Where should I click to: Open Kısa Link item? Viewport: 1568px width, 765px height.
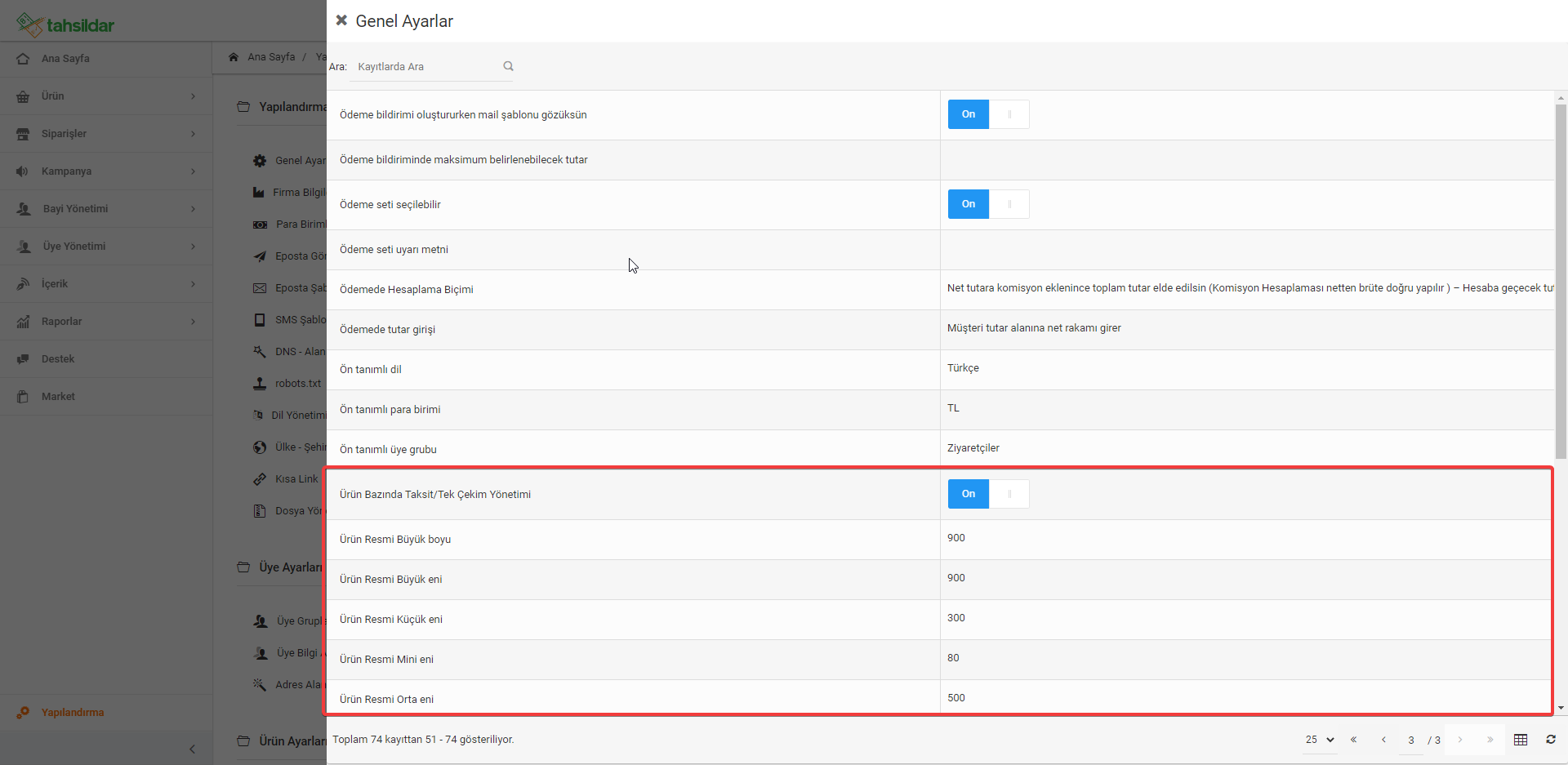point(286,479)
